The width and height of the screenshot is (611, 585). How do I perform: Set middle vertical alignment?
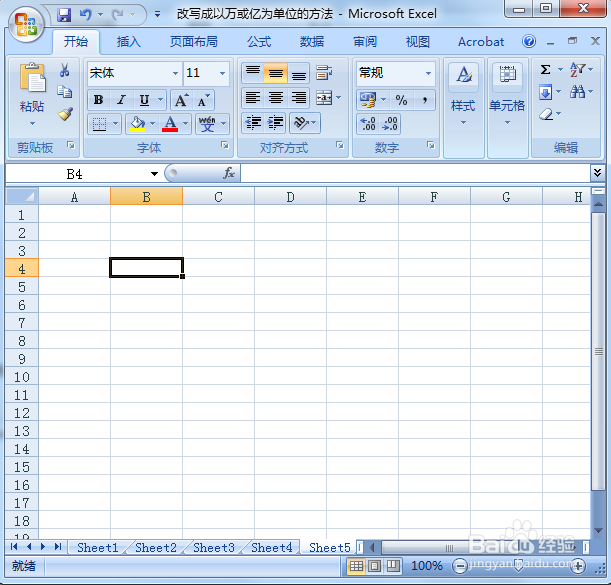(x=275, y=72)
